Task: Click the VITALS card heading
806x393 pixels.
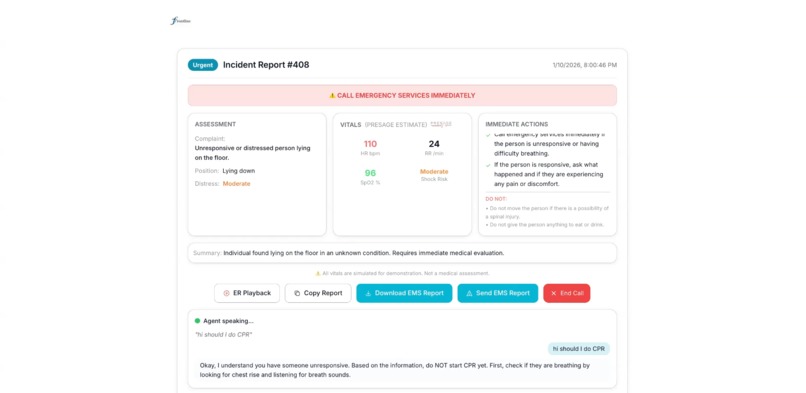Action: (351, 125)
